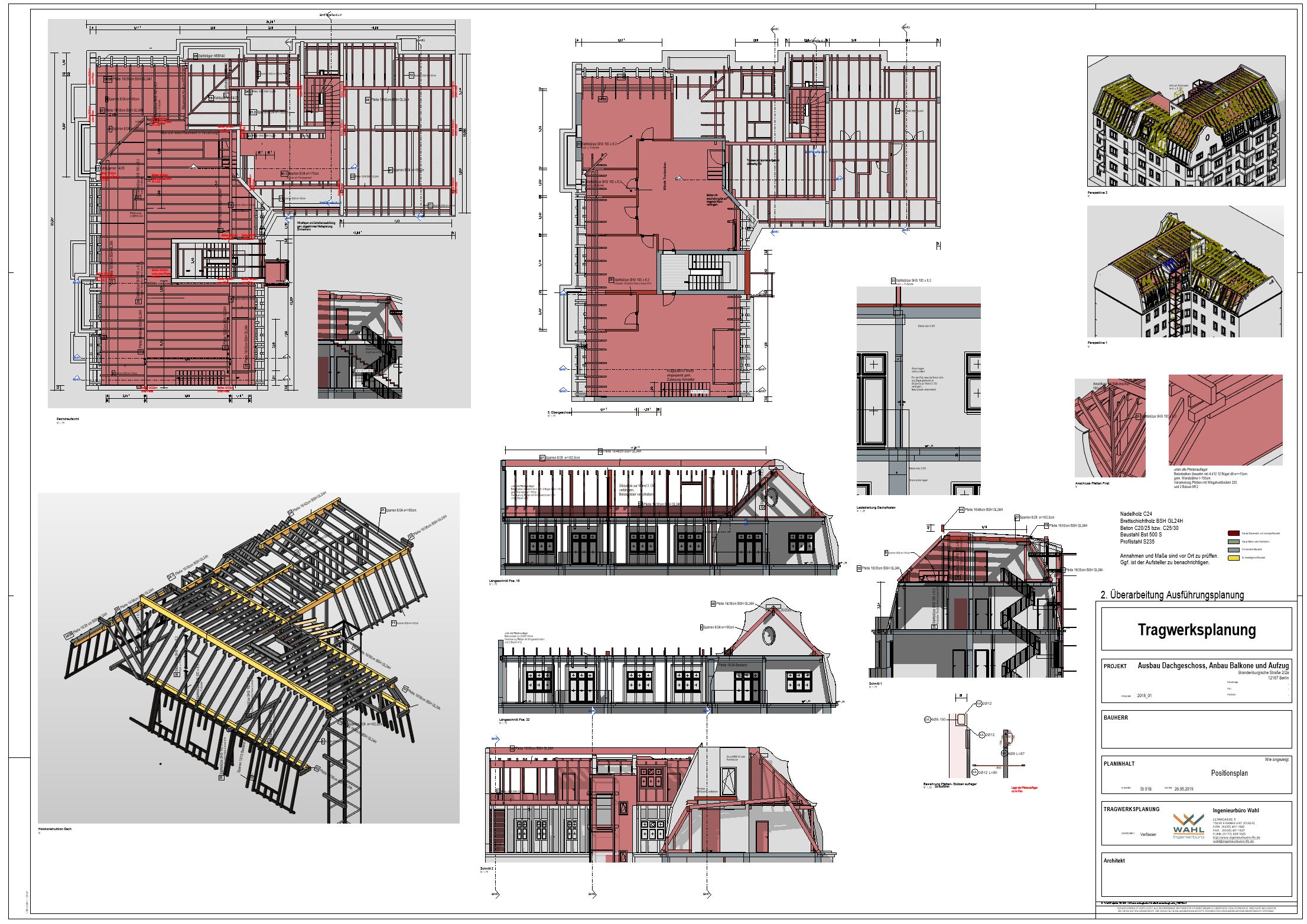Click the Ingenieurbüro Wahl email address link
The image size is (1307, 924).
point(1233,841)
